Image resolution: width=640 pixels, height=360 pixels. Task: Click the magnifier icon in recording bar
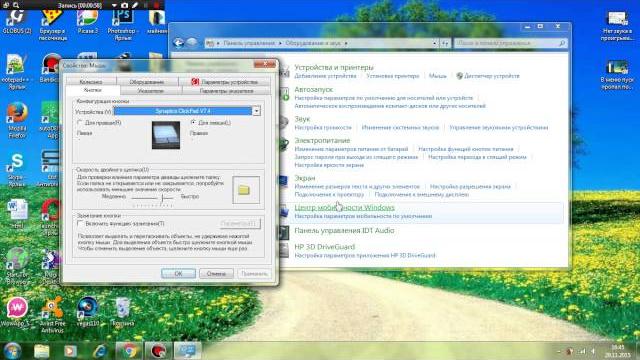point(16,5)
